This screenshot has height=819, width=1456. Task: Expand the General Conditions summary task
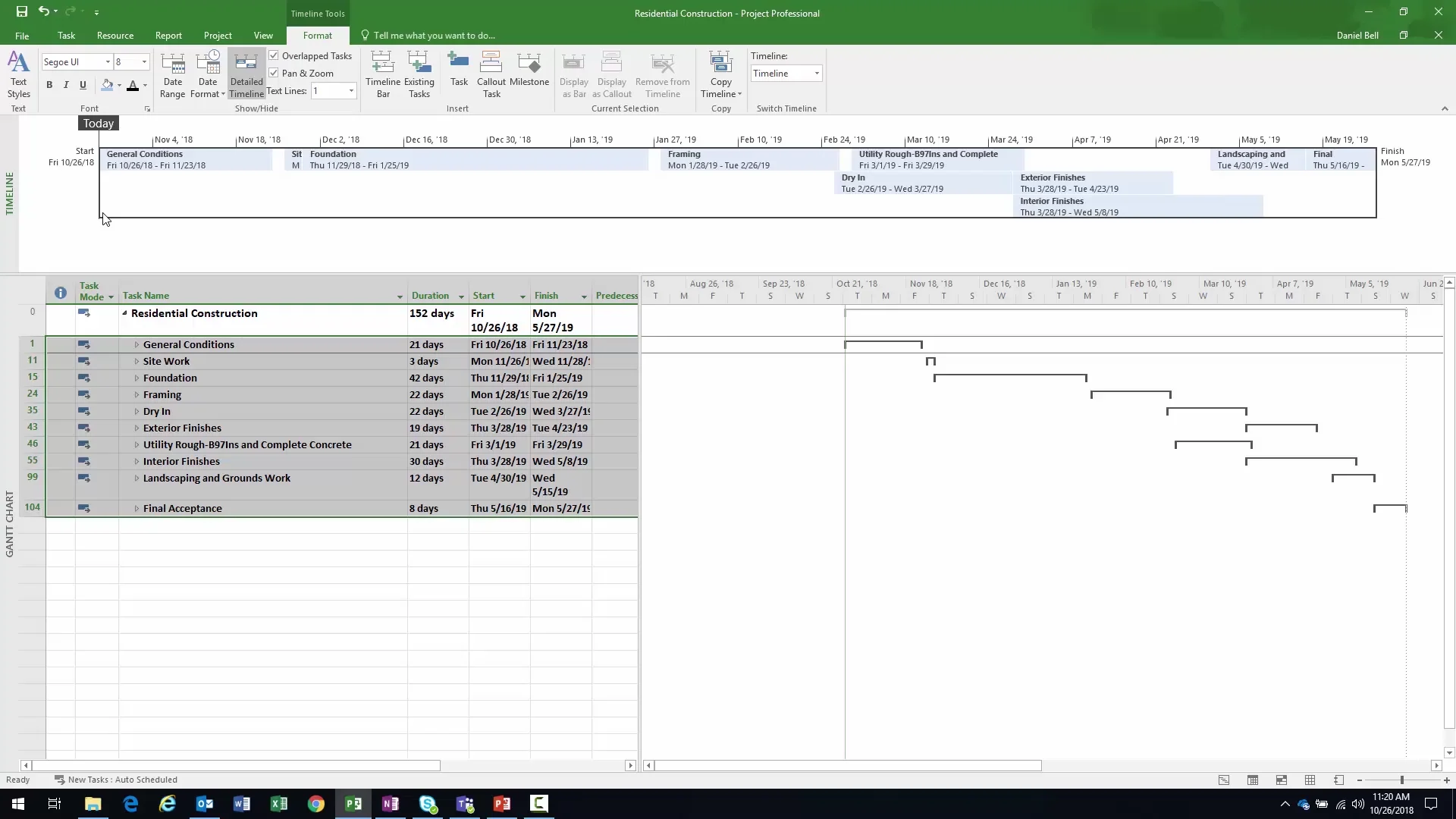(x=136, y=345)
